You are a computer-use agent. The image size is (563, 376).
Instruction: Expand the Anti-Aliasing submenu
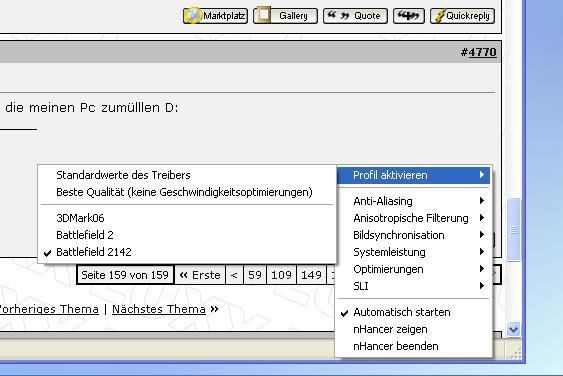pyautogui.click(x=413, y=201)
